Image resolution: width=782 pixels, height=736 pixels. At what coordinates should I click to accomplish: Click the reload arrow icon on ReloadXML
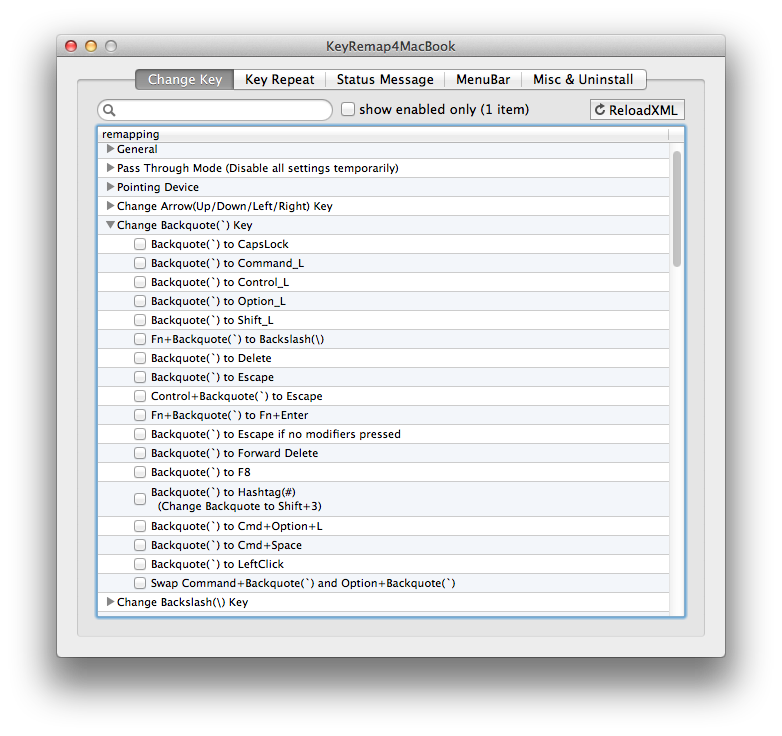[600, 109]
